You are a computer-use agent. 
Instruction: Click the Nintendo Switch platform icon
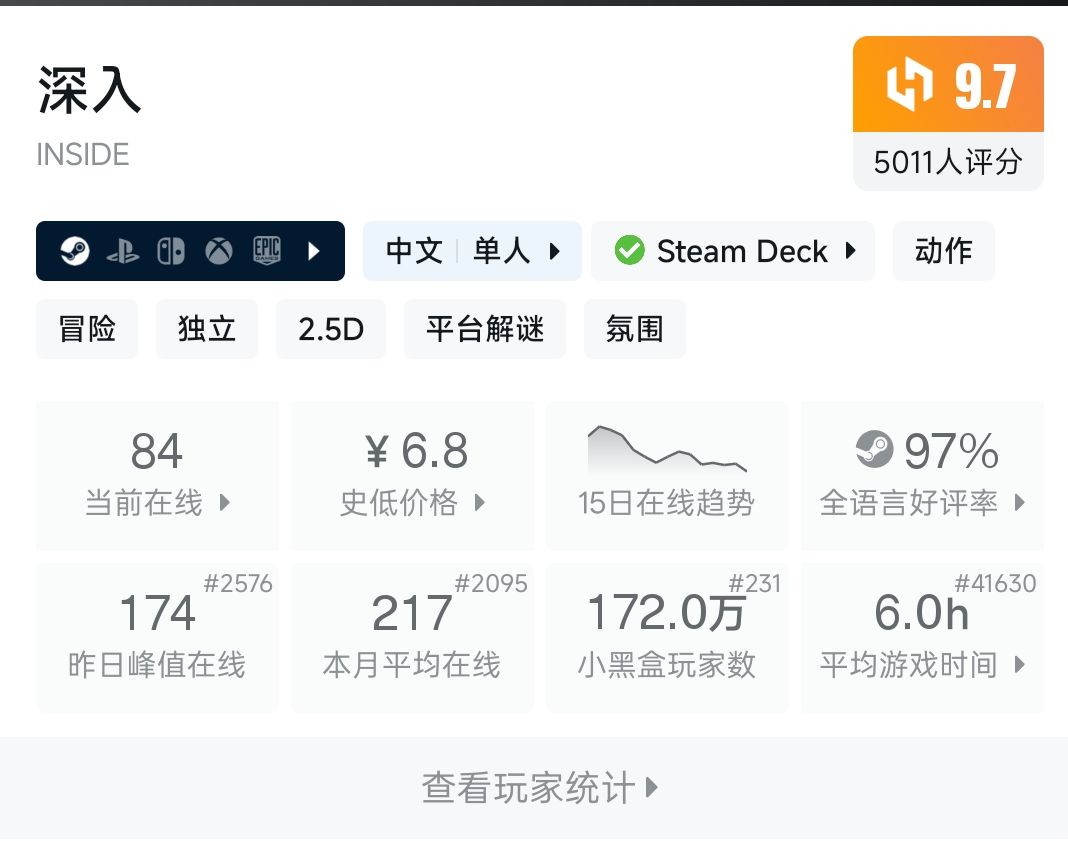[171, 251]
